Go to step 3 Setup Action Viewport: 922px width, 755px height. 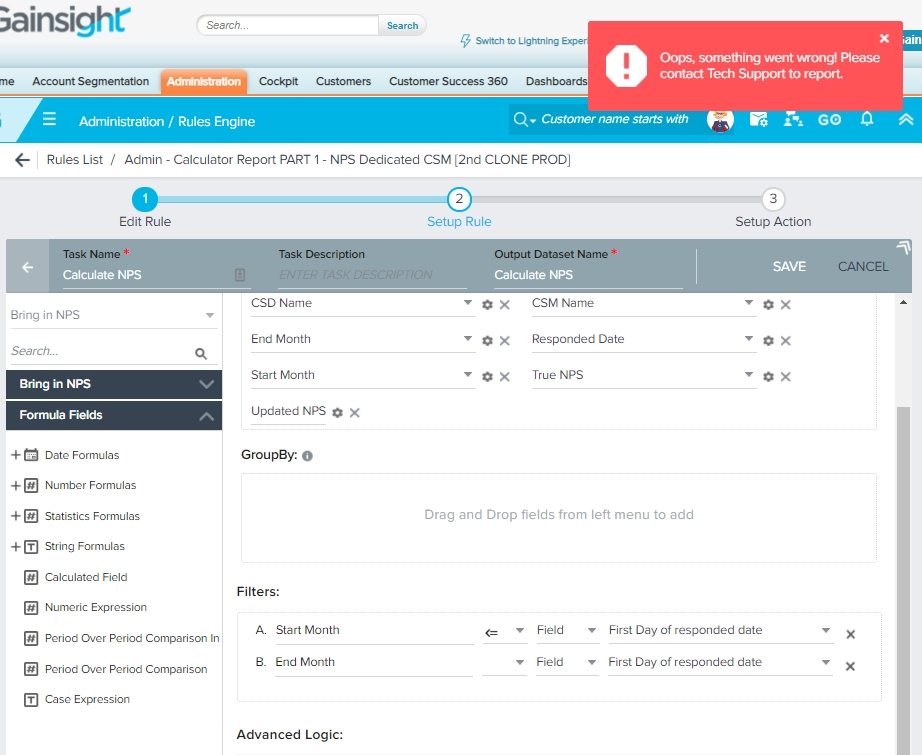click(773, 199)
